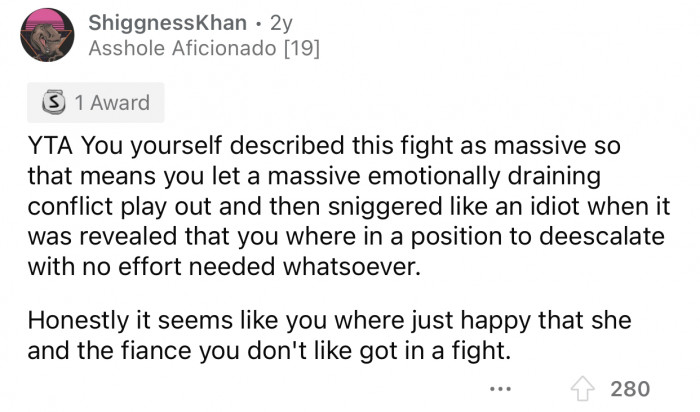Click the ShiggnessKhan username
This screenshot has width=700, height=412.
click(160, 21)
